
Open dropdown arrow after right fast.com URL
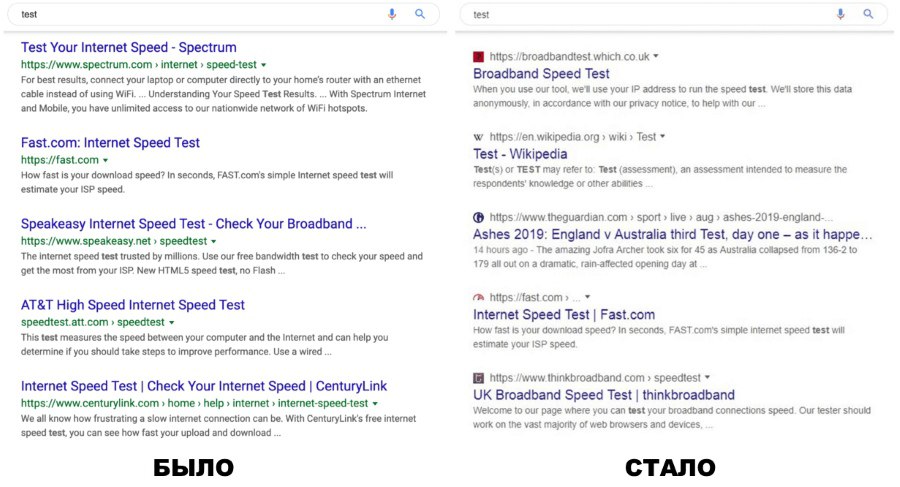[587, 297]
